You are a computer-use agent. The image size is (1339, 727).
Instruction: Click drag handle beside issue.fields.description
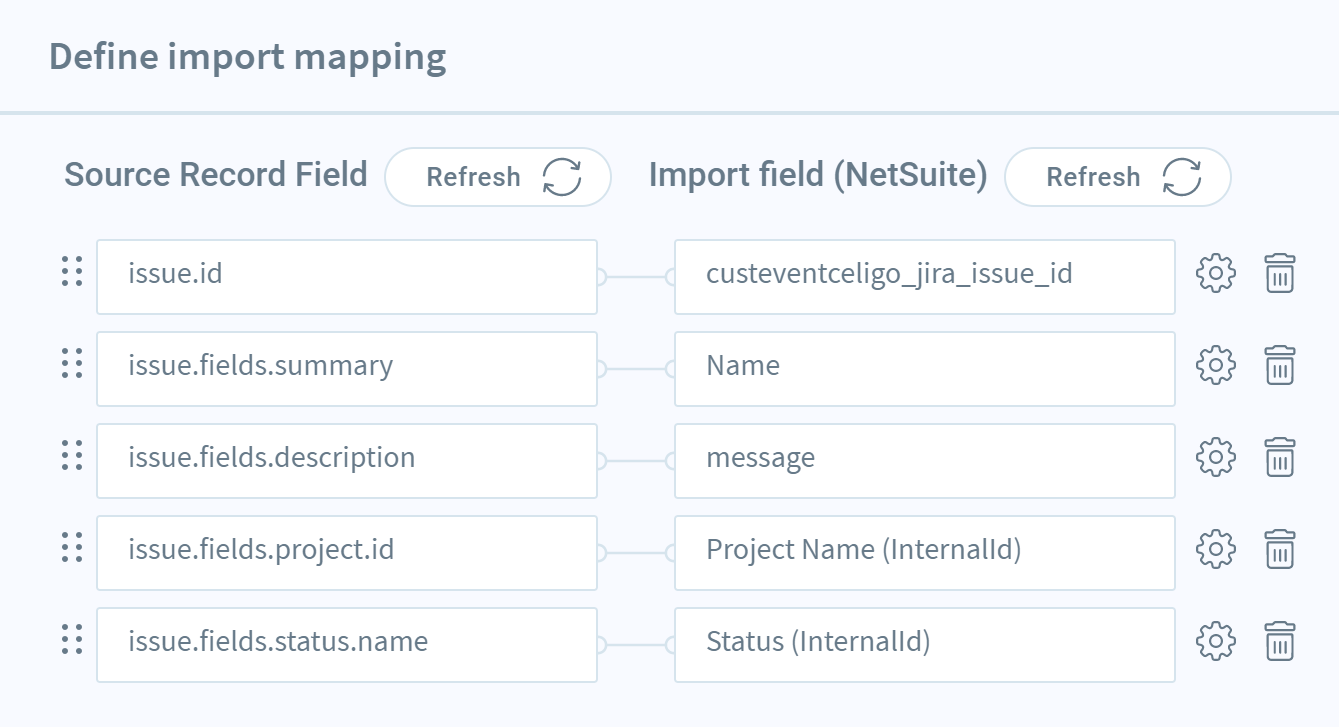71,455
